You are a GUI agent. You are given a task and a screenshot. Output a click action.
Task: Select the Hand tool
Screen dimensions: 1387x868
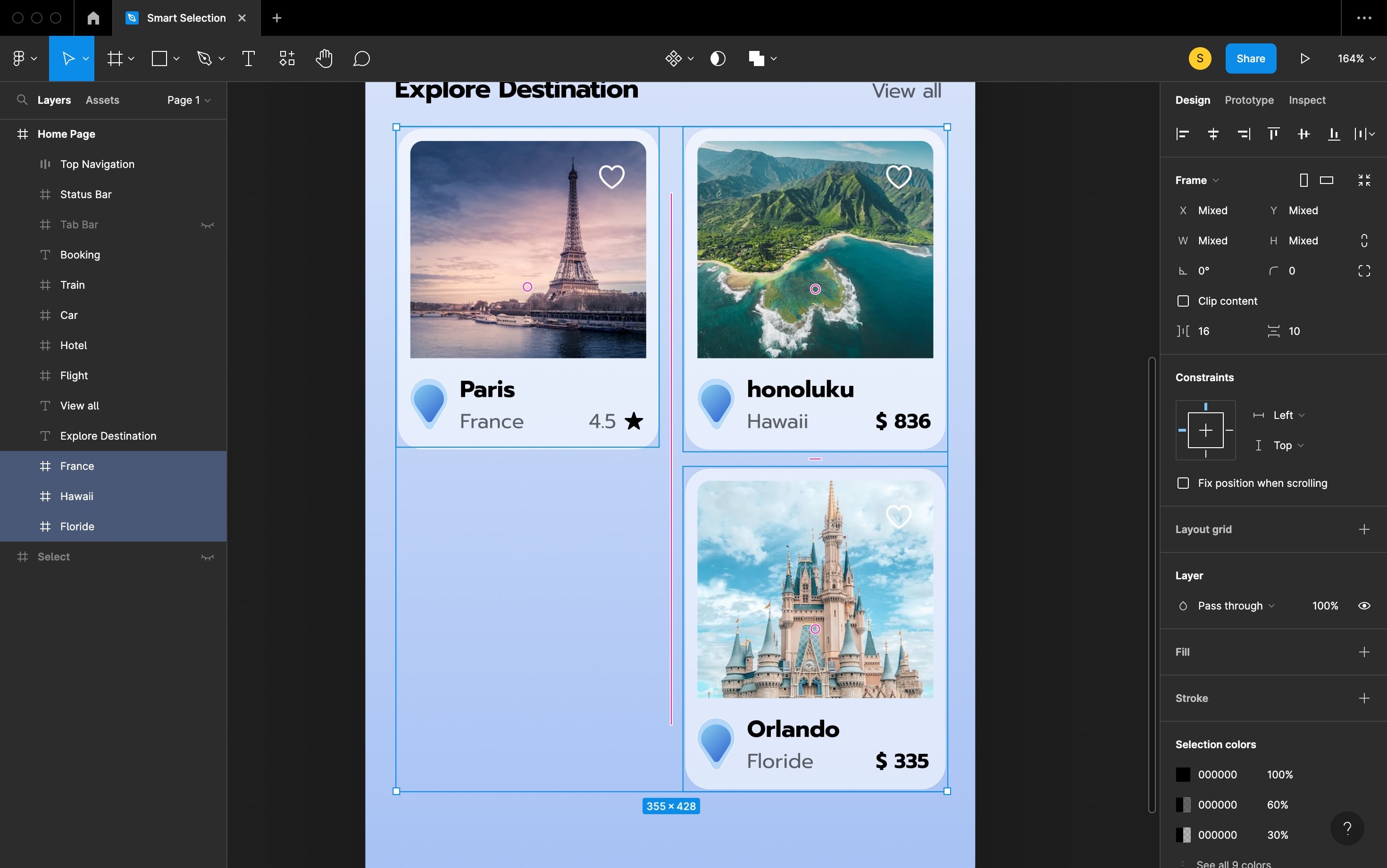pyautogui.click(x=324, y=58)
